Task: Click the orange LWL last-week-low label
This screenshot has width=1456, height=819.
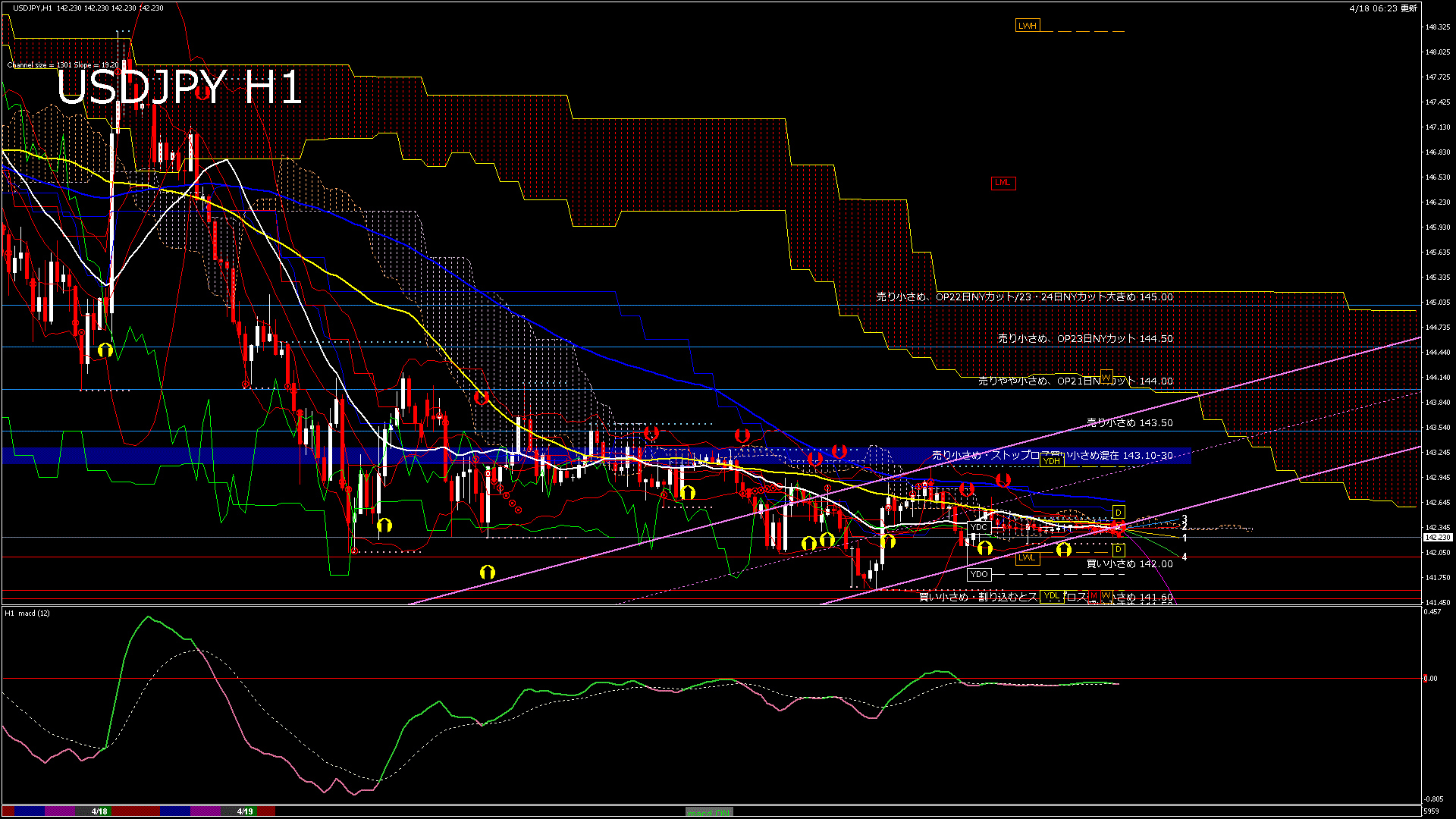Action: pyautogui.click(x=1027, y=557)
